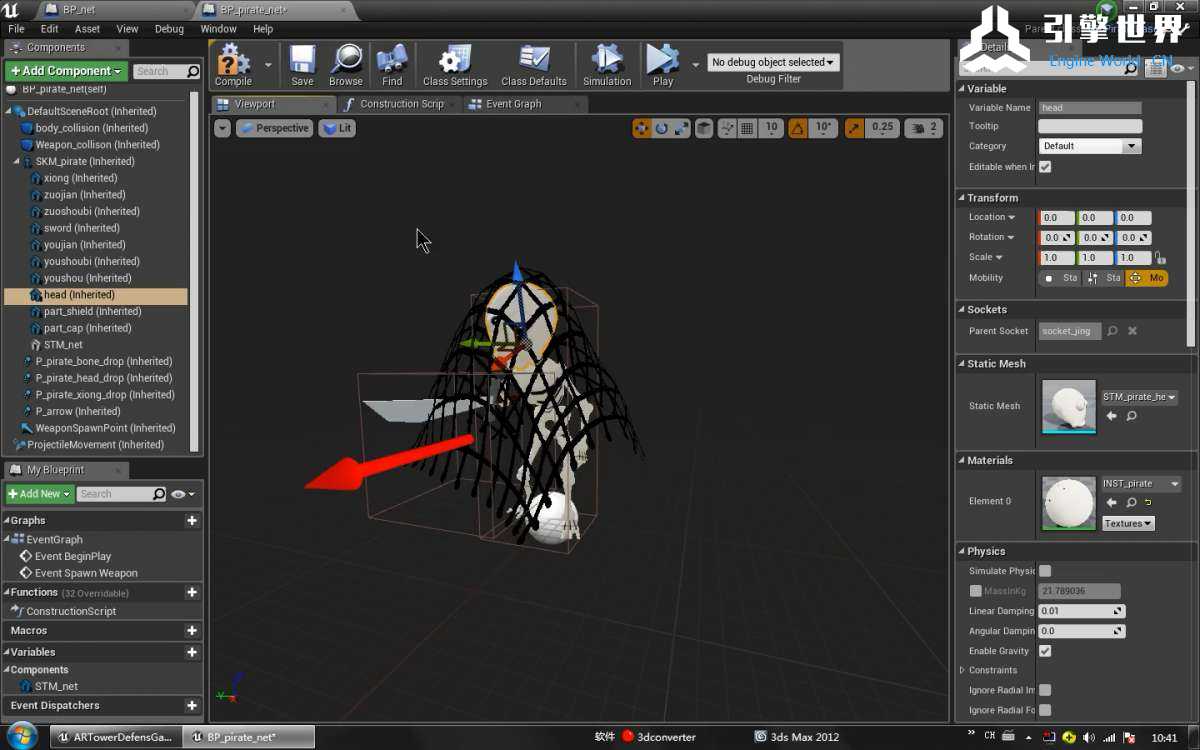Open the Category Default dropdown

[x=1089, y=146]
